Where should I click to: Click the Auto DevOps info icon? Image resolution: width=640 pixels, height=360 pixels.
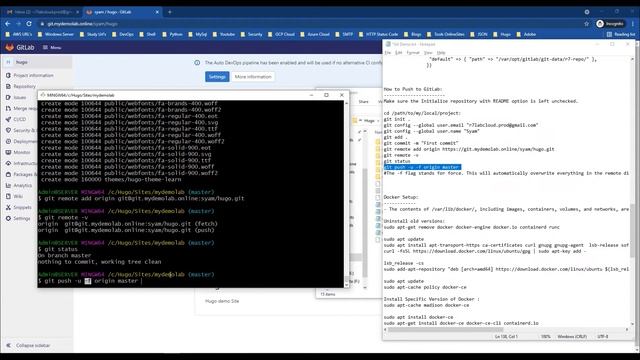[x=197, y=63]
